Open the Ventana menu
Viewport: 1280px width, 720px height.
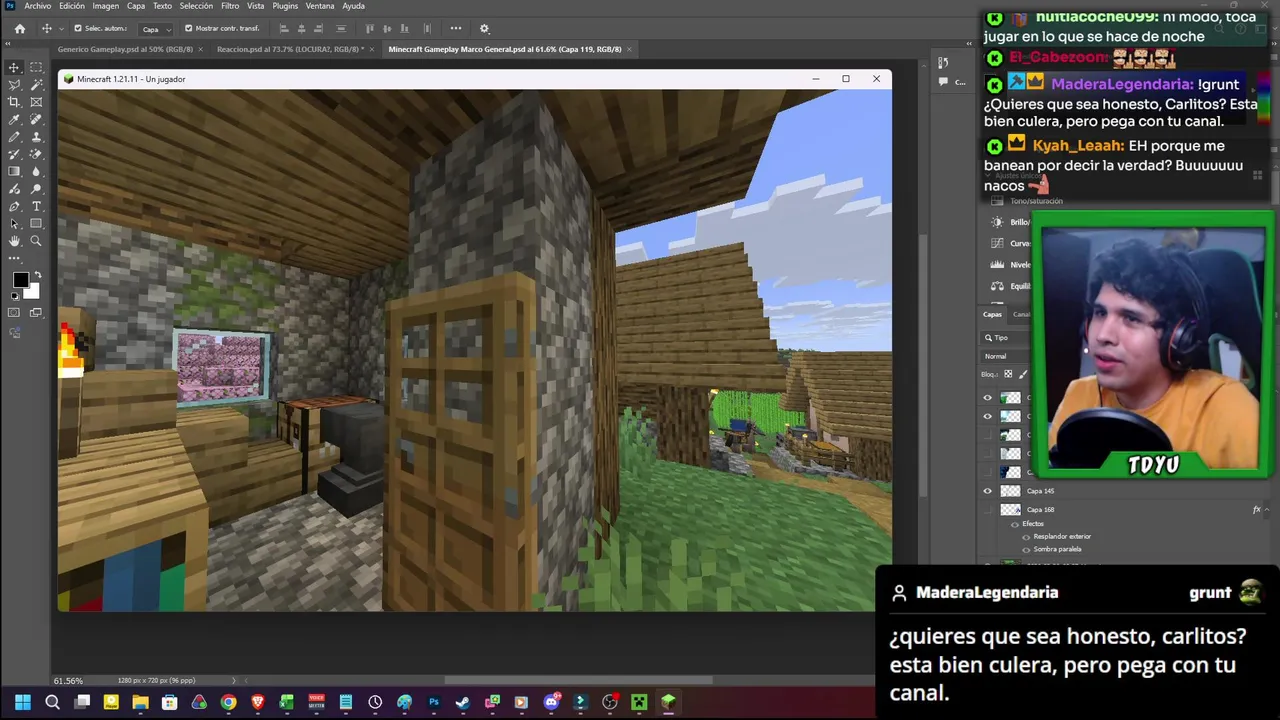(x=320, y=6)
